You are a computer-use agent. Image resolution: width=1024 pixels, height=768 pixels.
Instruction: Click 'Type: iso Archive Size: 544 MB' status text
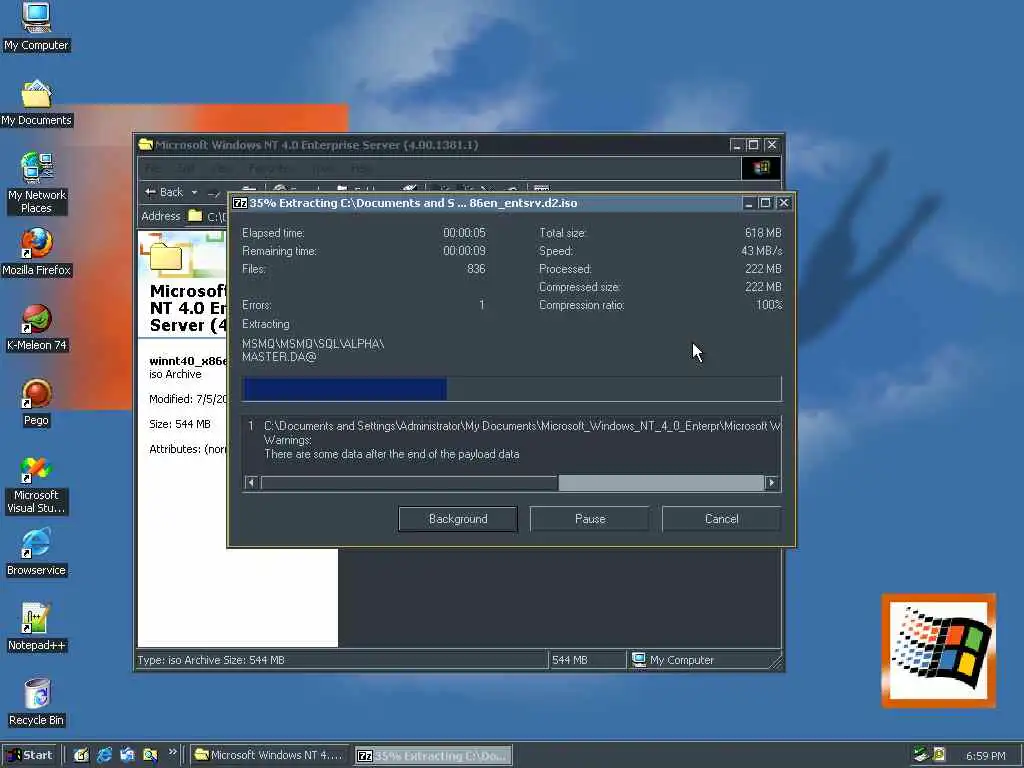(211, 660)
